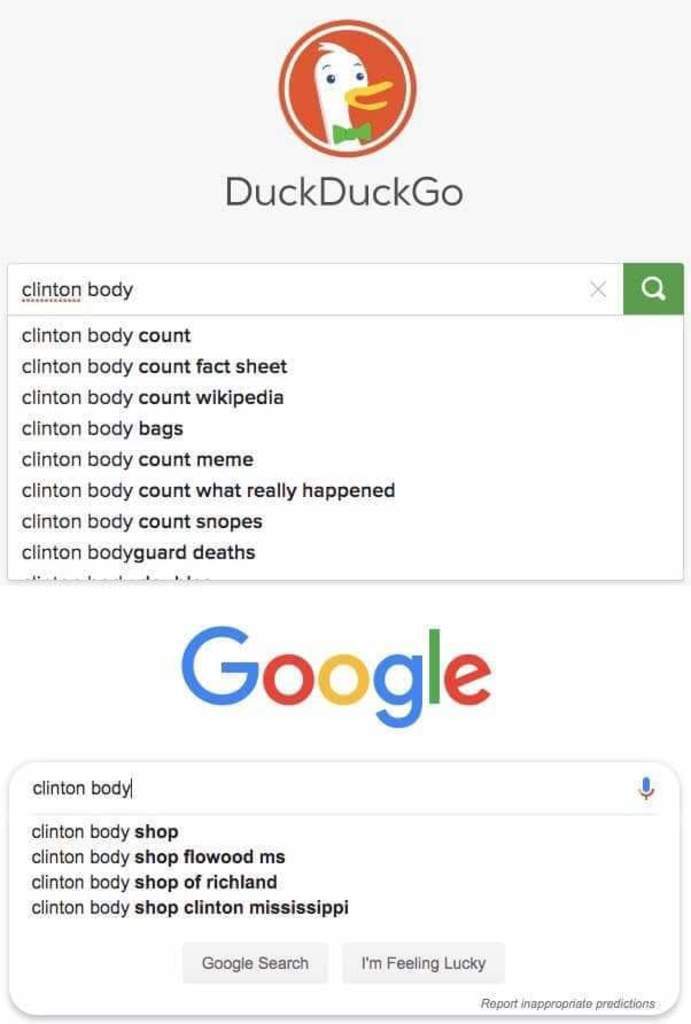
Task: Pick "clinton body count what really happened"
Action: (208, 491)
